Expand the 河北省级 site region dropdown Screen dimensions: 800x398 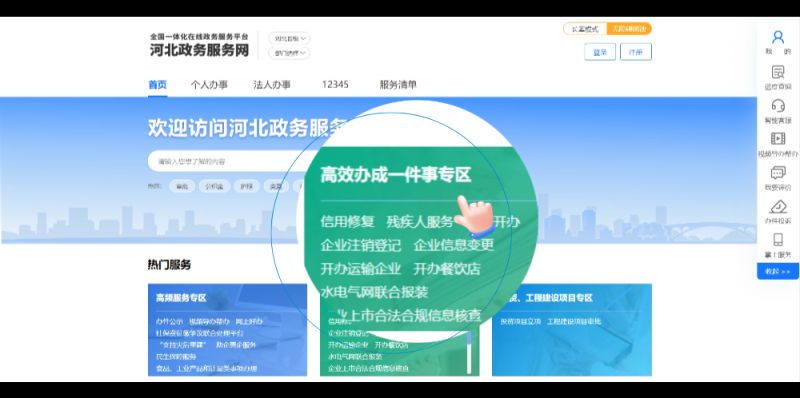click(x=289, y=38)
